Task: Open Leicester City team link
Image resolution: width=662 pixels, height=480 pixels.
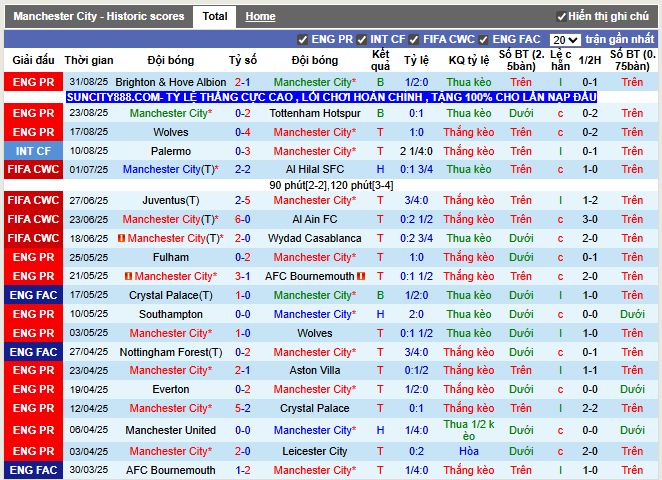Action: [315, 451]
